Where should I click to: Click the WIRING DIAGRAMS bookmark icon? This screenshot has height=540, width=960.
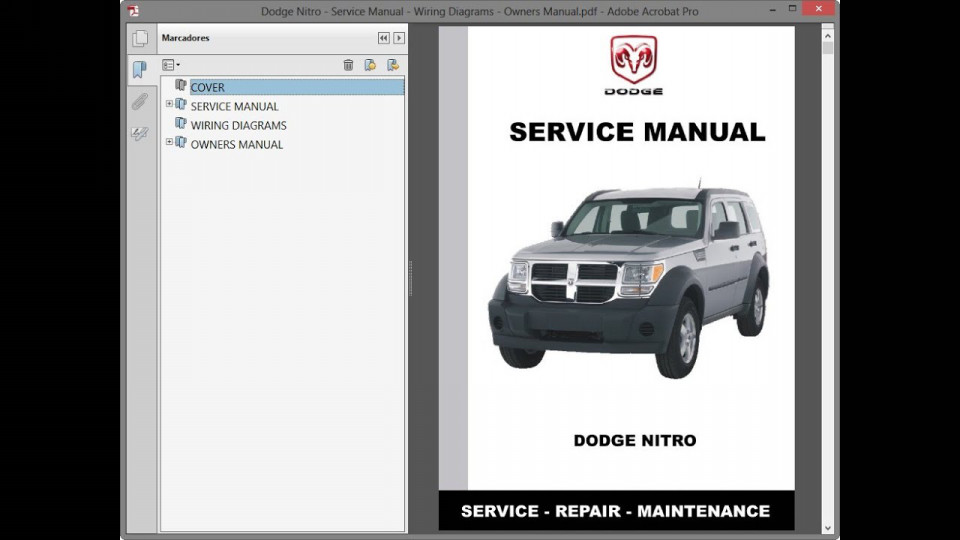[x=181, y=123]
